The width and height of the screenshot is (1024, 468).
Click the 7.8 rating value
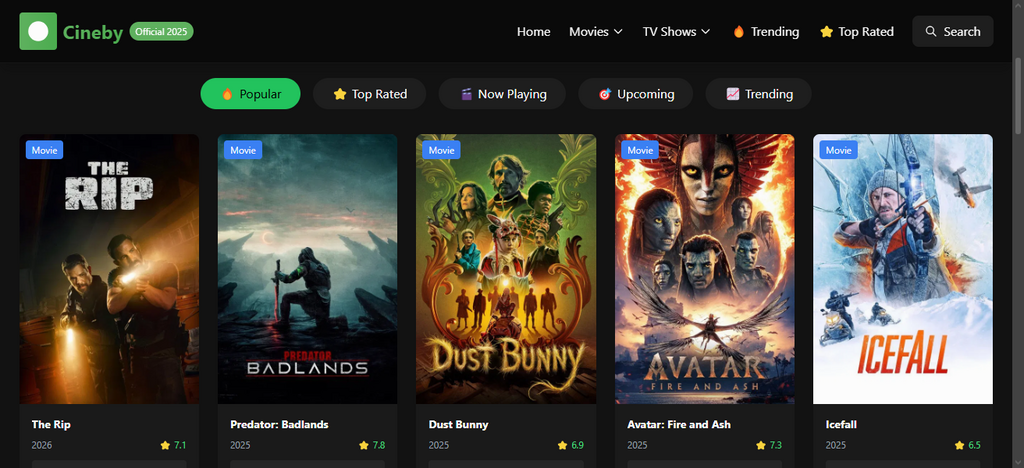click(x=379, y=445)
